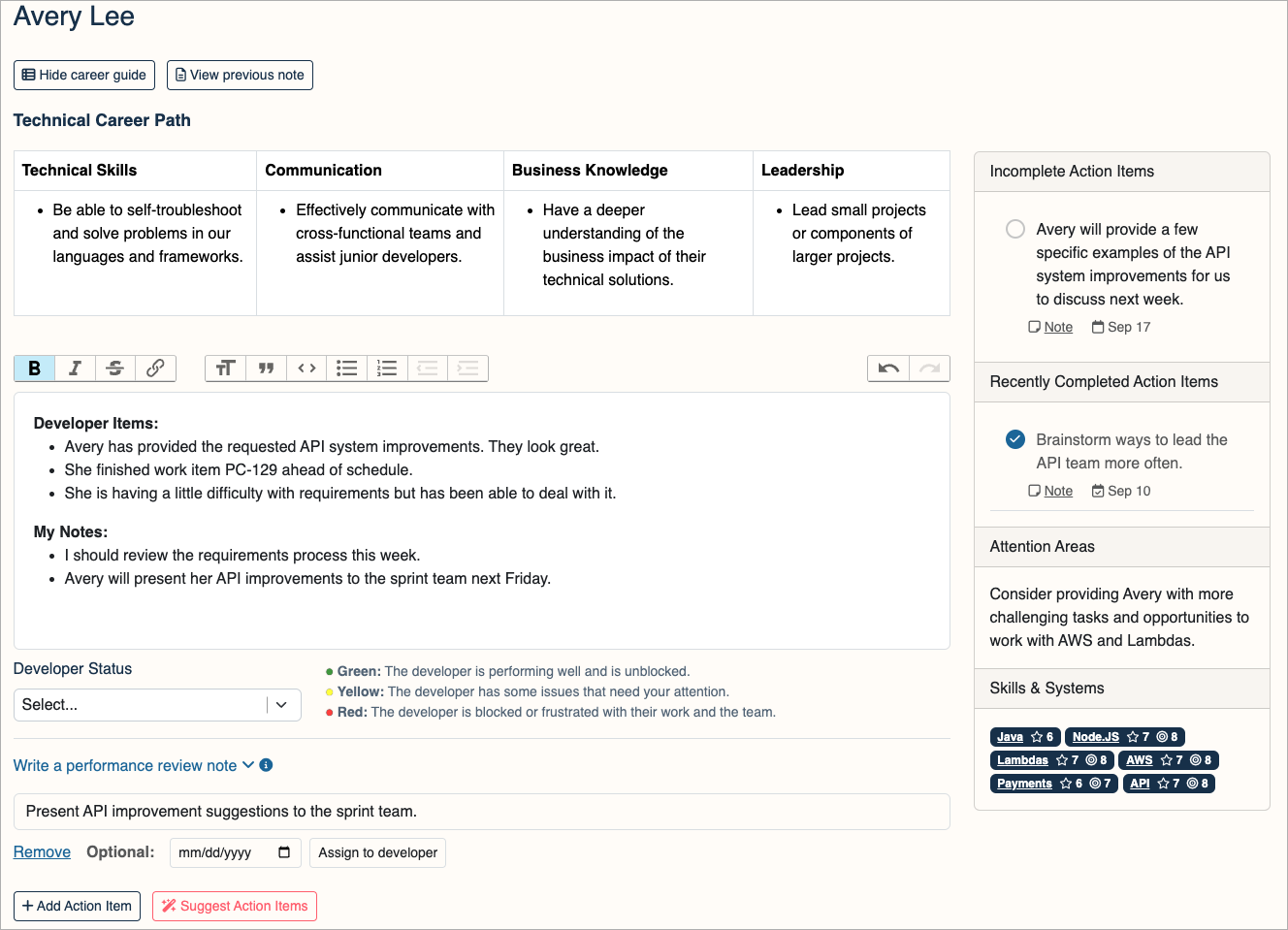
Task: Decrease indent level in the editor
Action: pos(428,369)
